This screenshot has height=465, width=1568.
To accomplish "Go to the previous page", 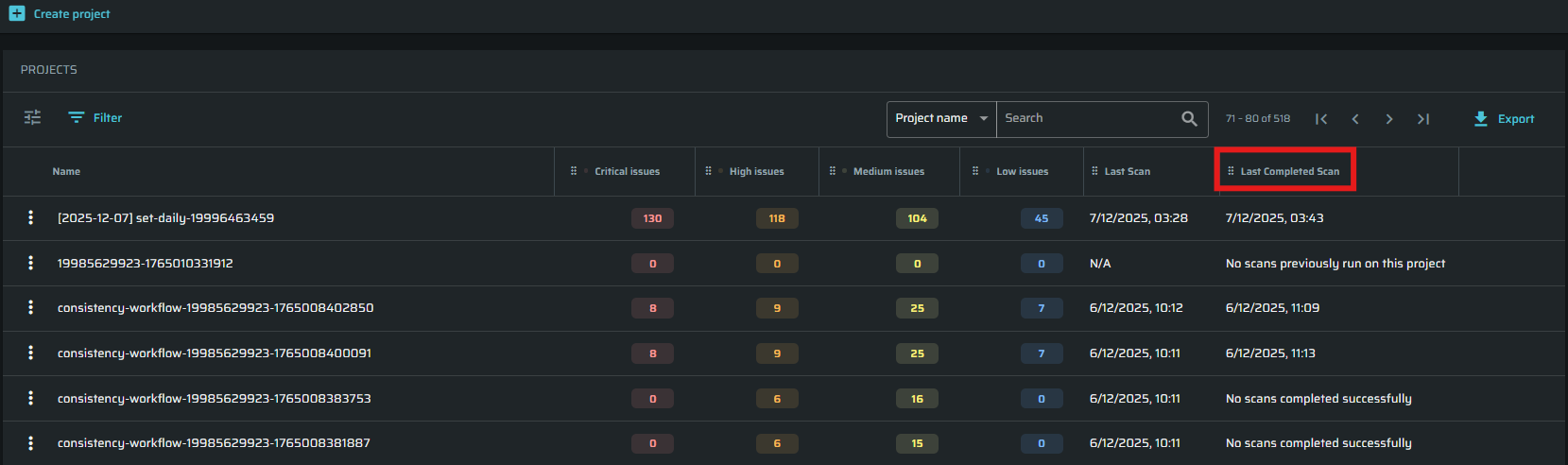I will click(1355, 119).
